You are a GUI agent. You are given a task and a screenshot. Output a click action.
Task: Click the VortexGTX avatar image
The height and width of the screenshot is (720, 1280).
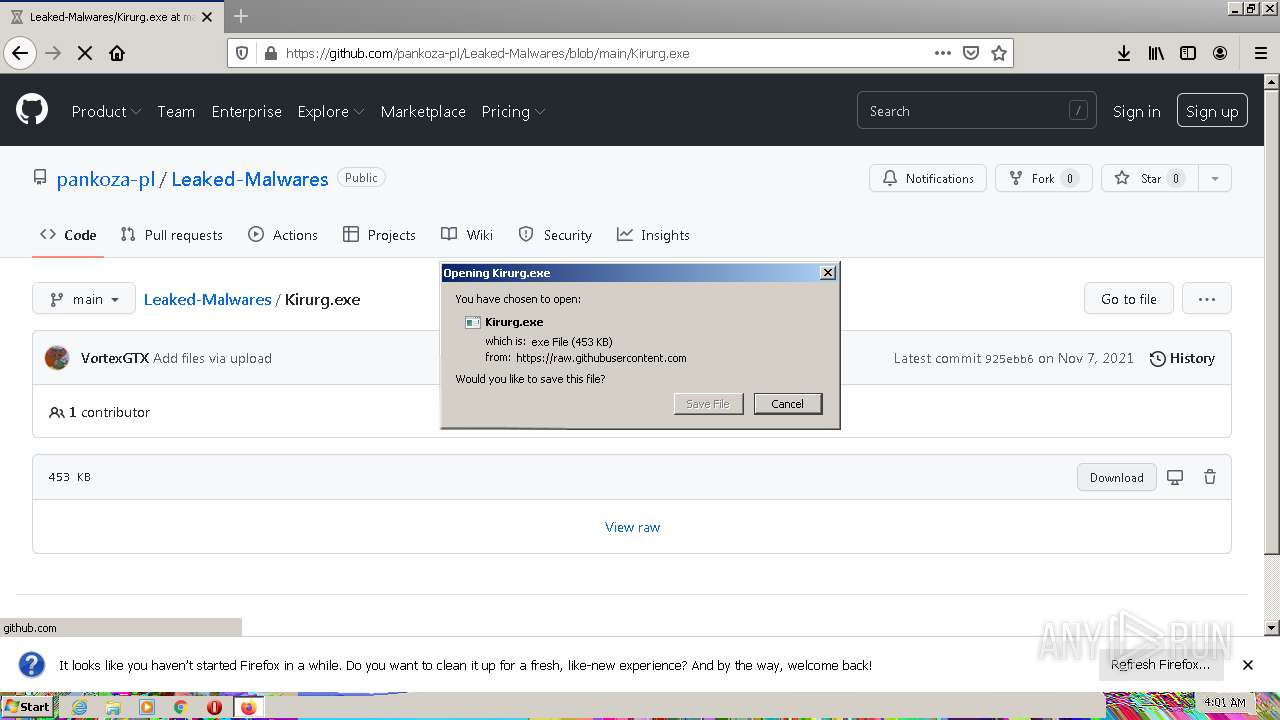coord(57,358)
